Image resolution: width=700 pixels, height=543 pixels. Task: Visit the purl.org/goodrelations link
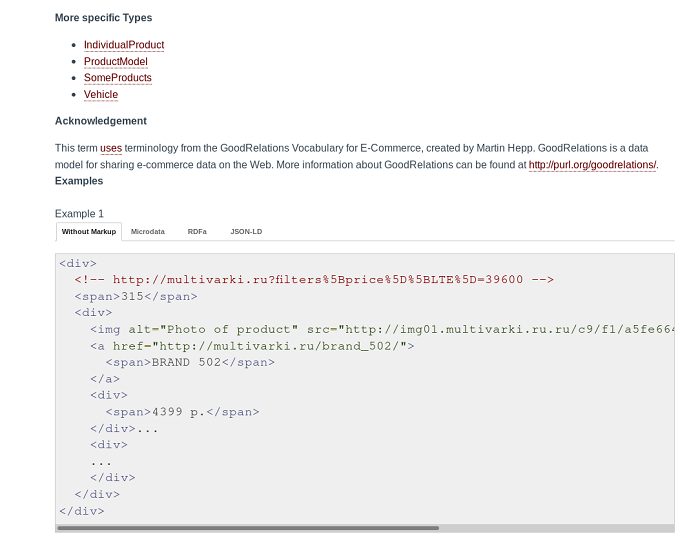click(x=592, y=165)
